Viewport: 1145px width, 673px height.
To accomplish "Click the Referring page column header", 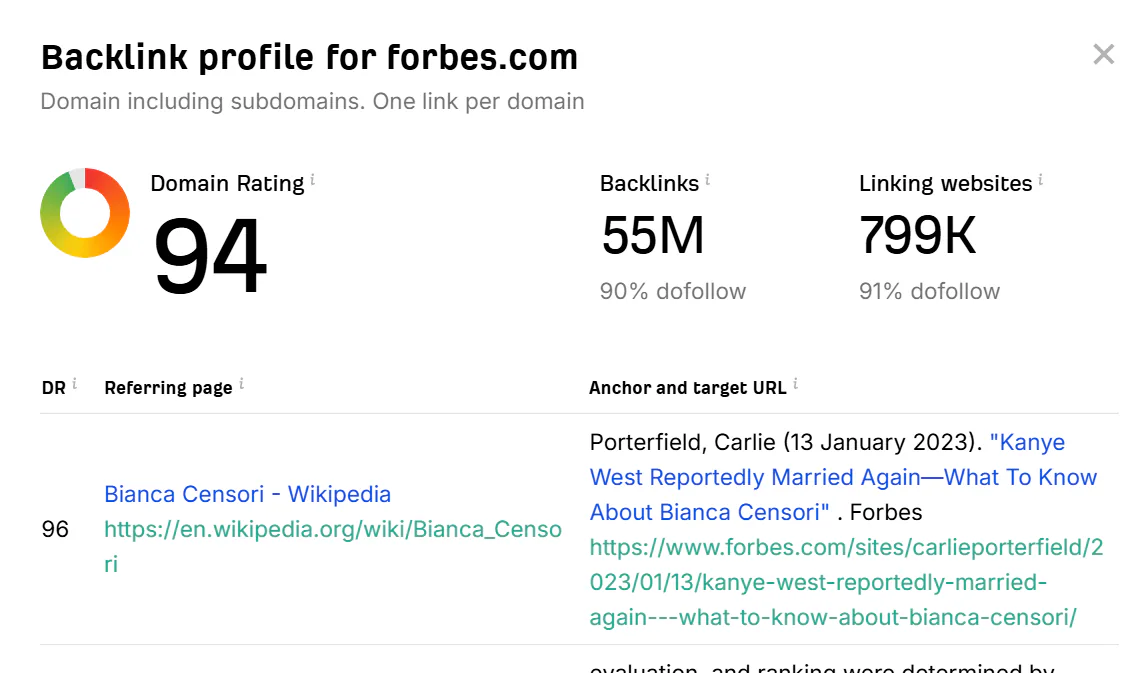I will pos(168,388).
